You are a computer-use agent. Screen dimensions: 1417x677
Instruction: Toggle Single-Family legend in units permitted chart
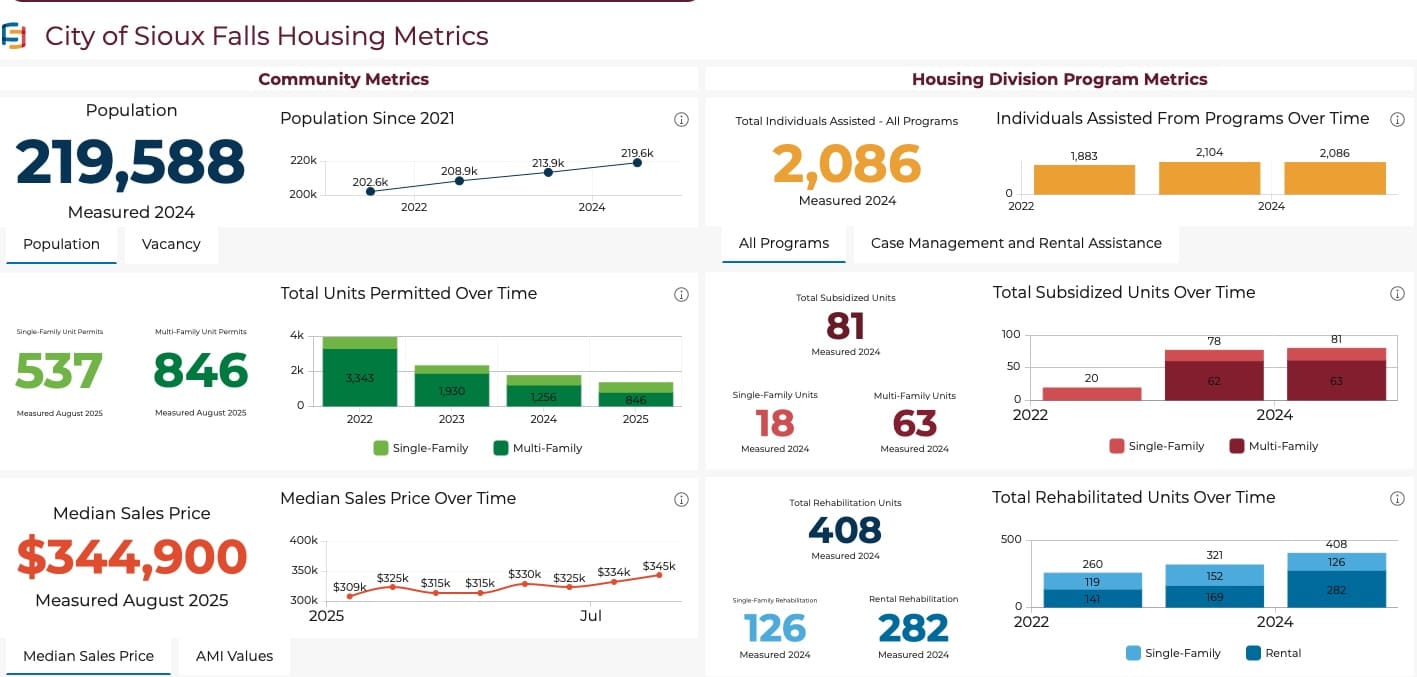(420, 448)
